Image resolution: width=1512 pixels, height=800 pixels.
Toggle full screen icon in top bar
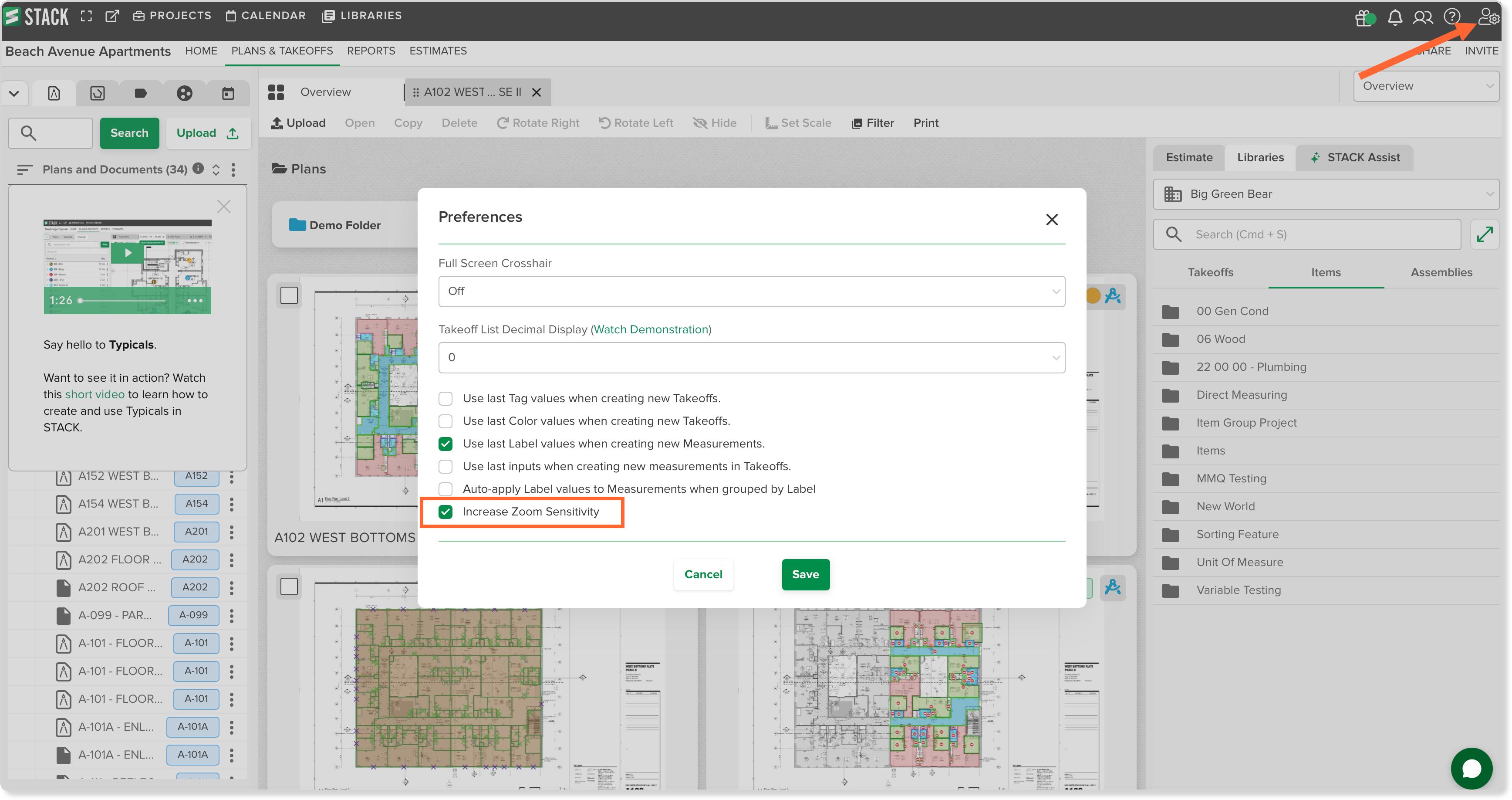pyautogui.click(x=86, y=16)
